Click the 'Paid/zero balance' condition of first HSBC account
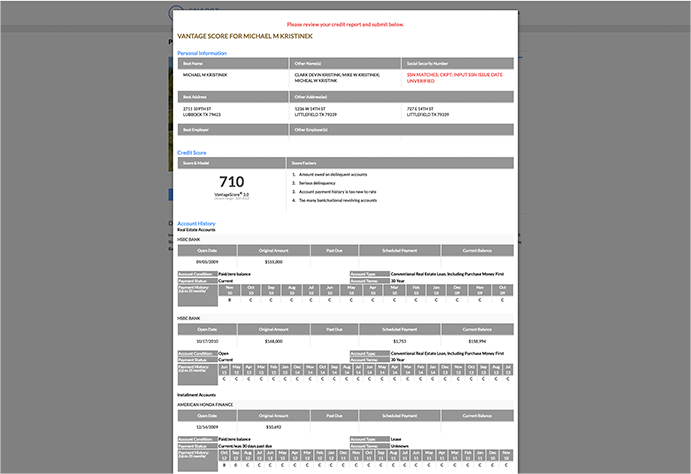The width and height of the screenshot is (691, 474). (x=234, y=274)
